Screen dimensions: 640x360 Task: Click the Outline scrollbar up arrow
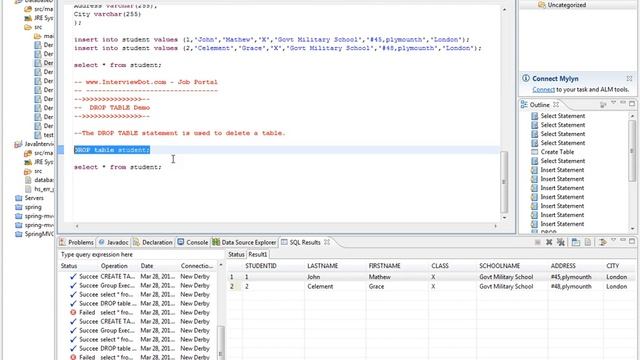coord(632,116)
